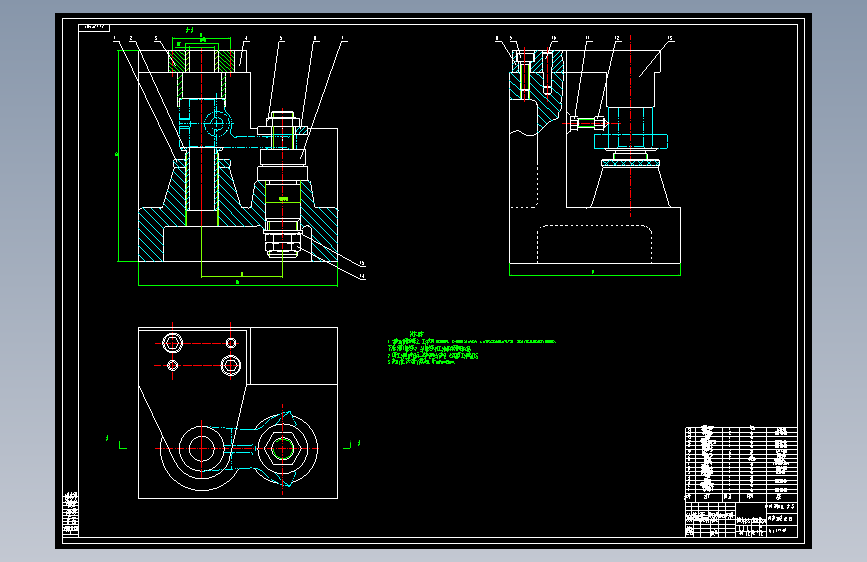Select the tall vertical green height dimension of the section view
This screenshot has height=562, width=867.
coord(118,155)
